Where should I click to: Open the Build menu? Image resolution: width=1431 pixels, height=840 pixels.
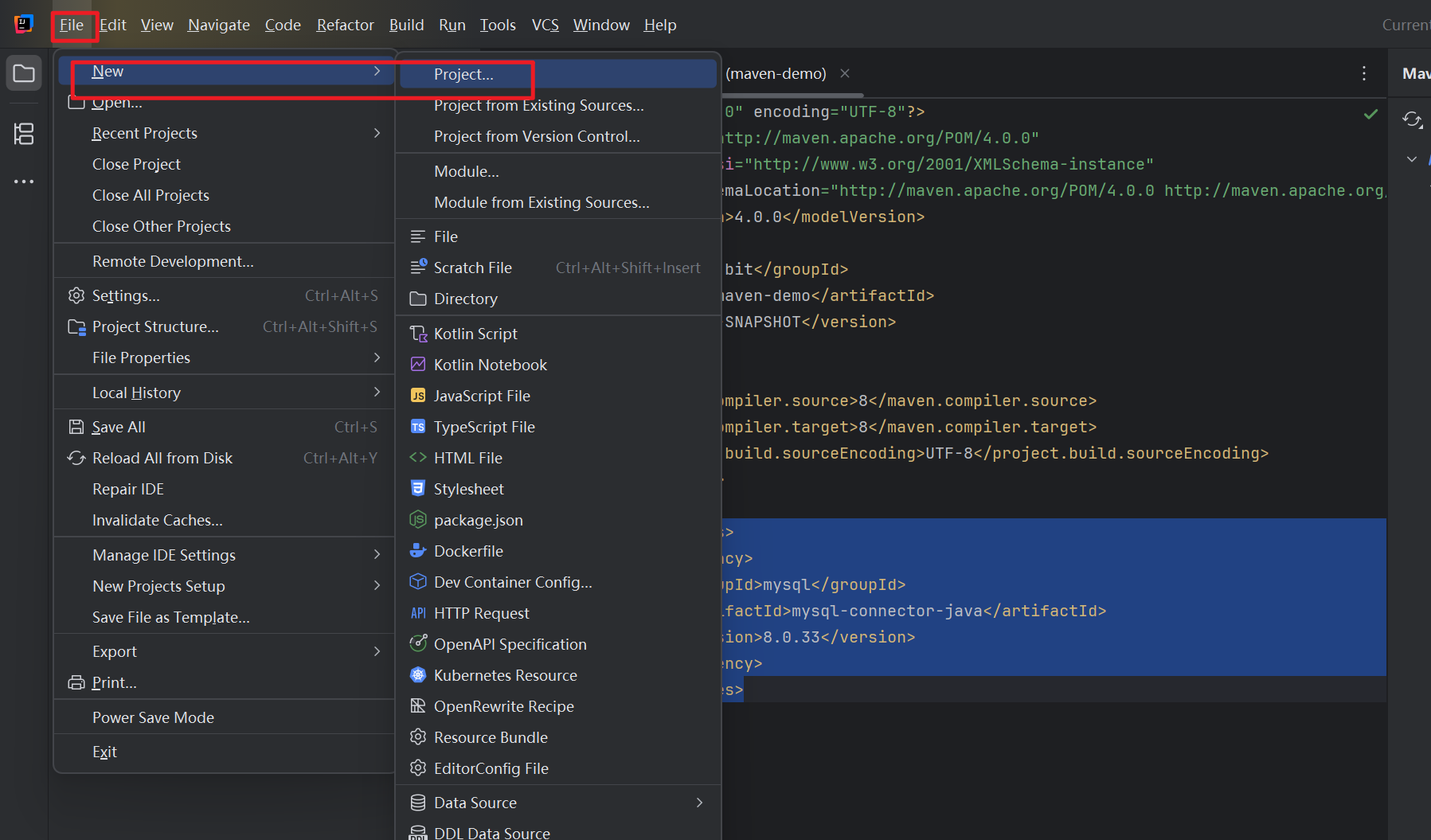tap(406, 25)
